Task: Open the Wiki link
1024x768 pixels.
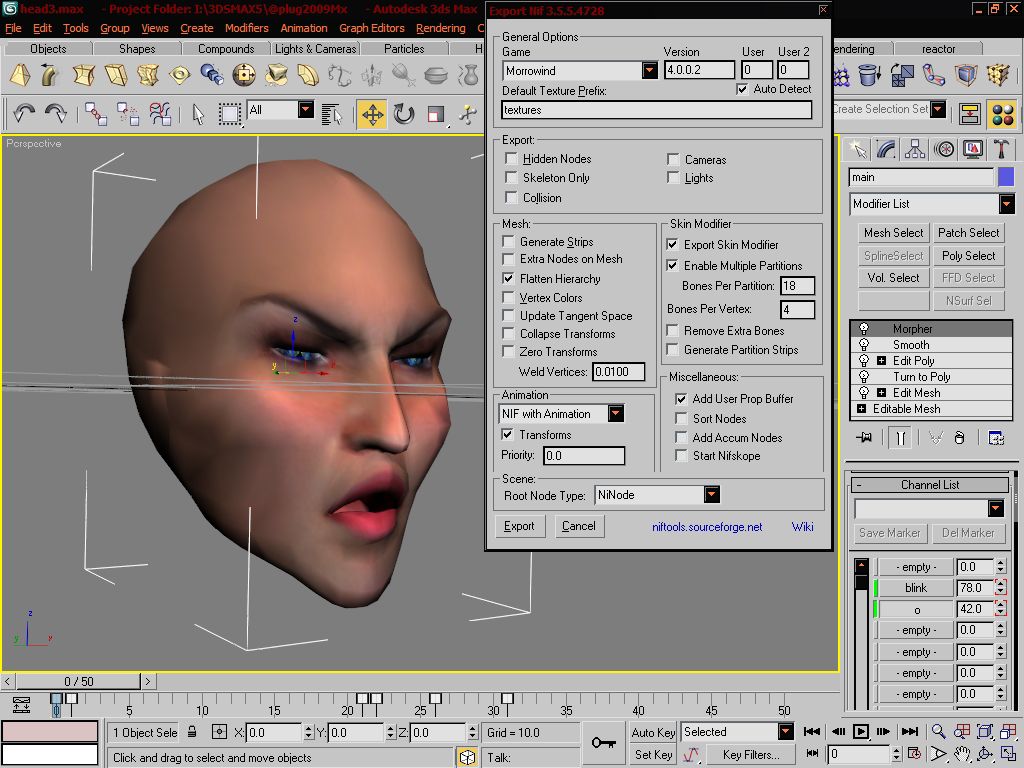Action: pos(803,526)
